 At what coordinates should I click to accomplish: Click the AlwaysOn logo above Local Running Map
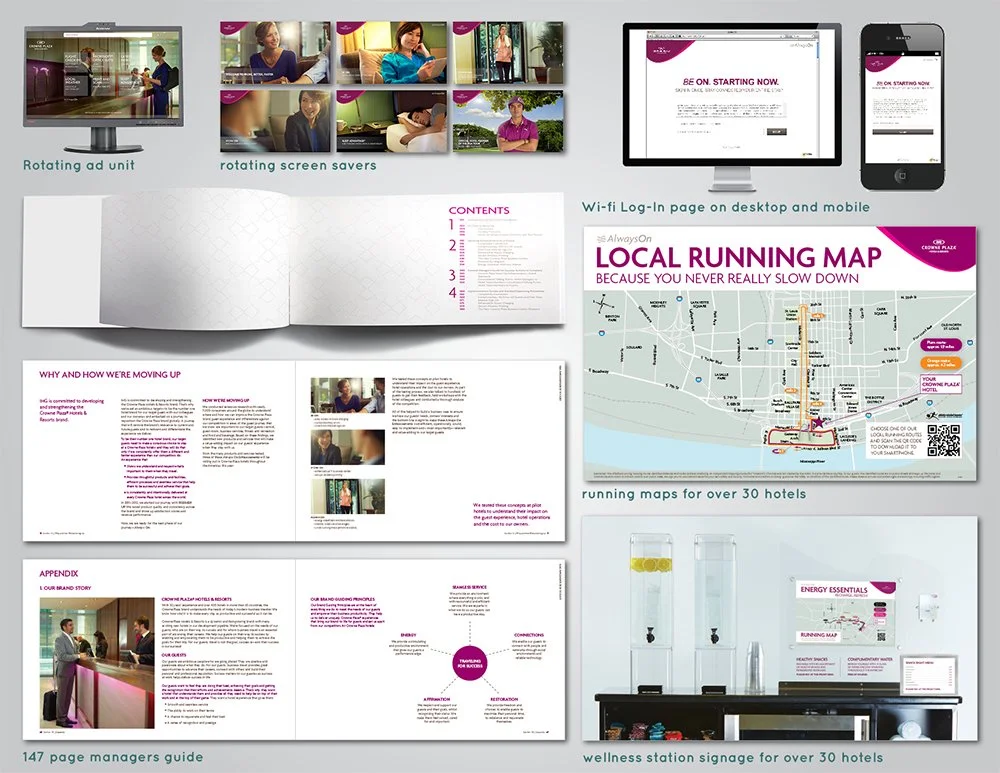tap(624, 239)
